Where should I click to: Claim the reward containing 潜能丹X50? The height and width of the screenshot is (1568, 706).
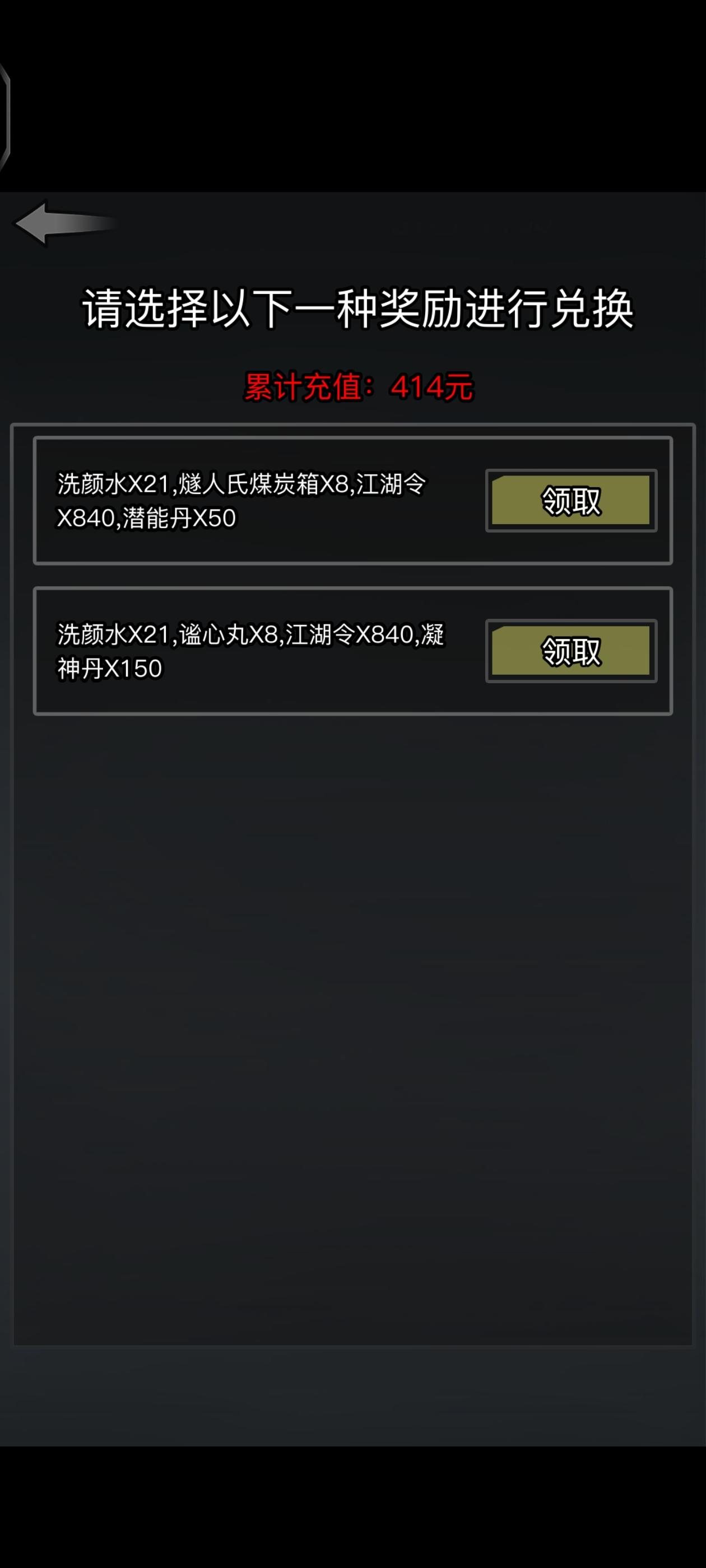pyautogui.click(x=571, y=500)
